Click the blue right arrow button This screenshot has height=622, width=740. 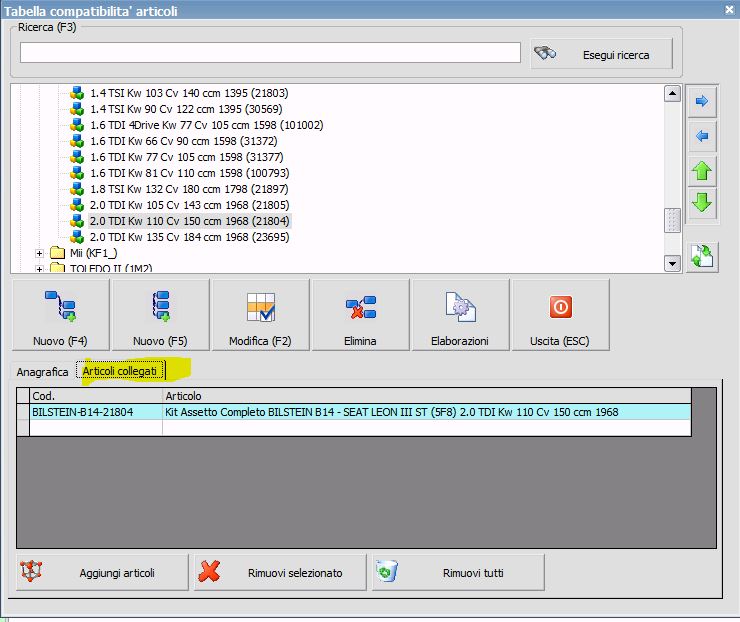702,101
